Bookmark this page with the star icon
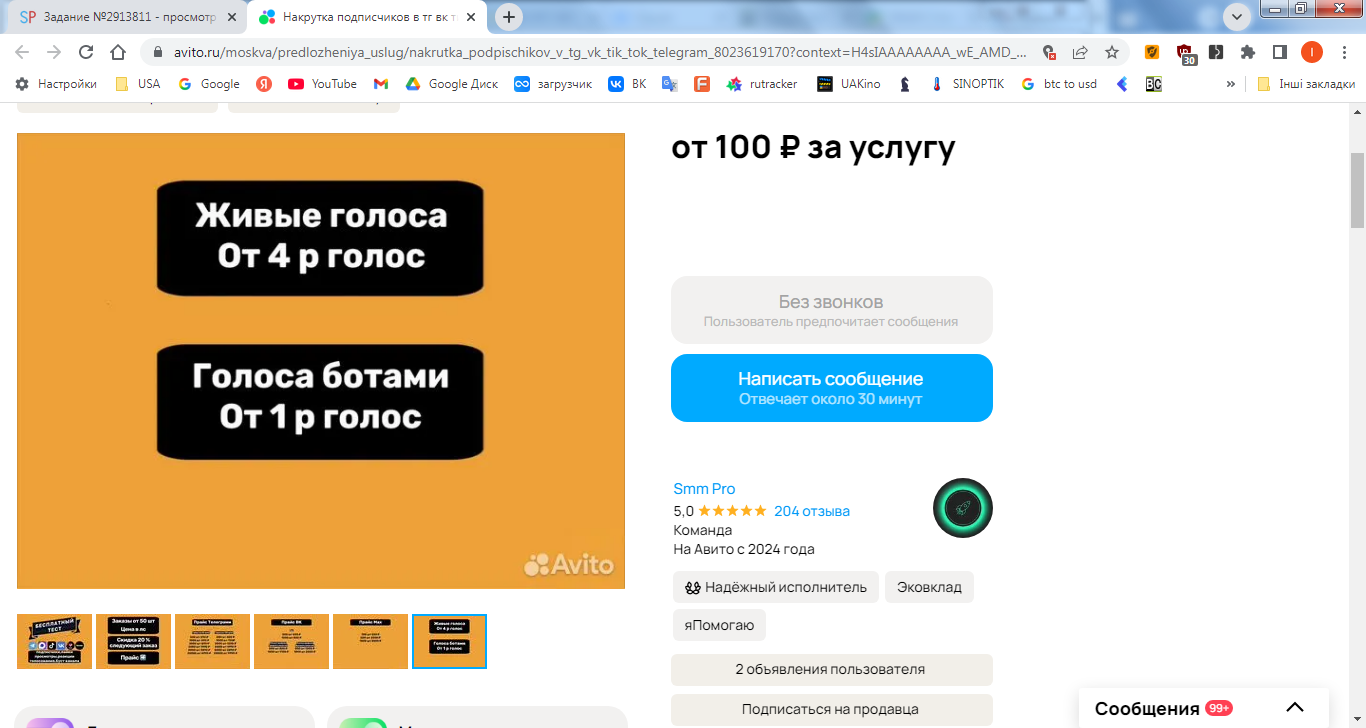 (x=1111, y=52)
